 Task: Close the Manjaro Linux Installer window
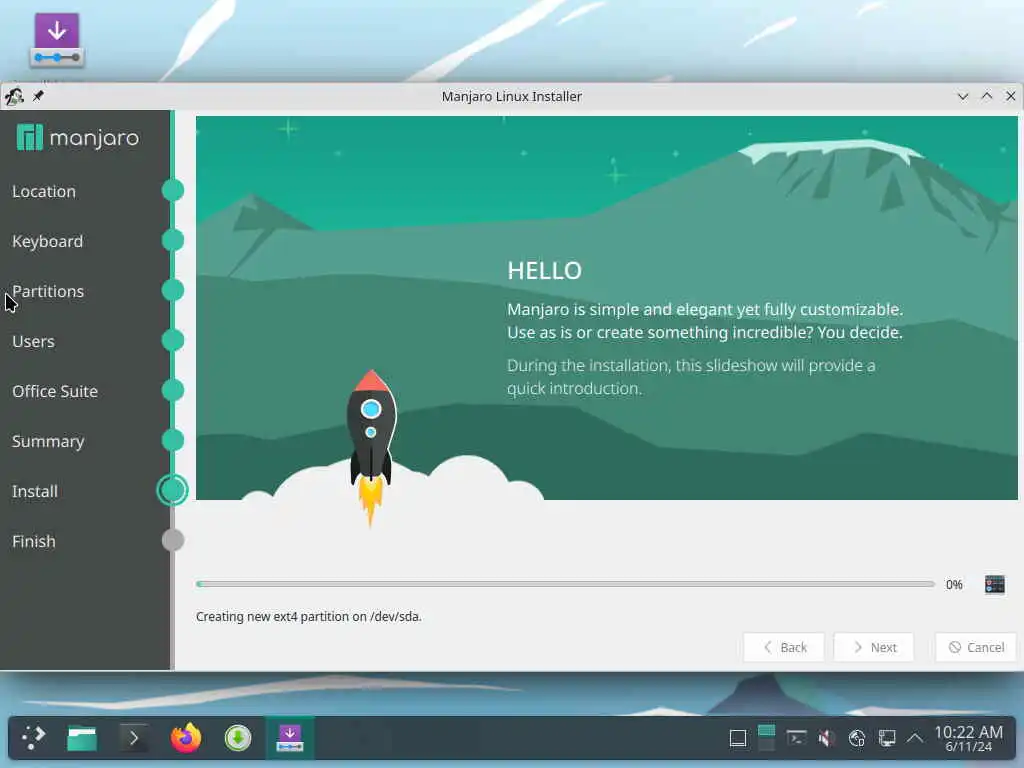coord(1010,96)
